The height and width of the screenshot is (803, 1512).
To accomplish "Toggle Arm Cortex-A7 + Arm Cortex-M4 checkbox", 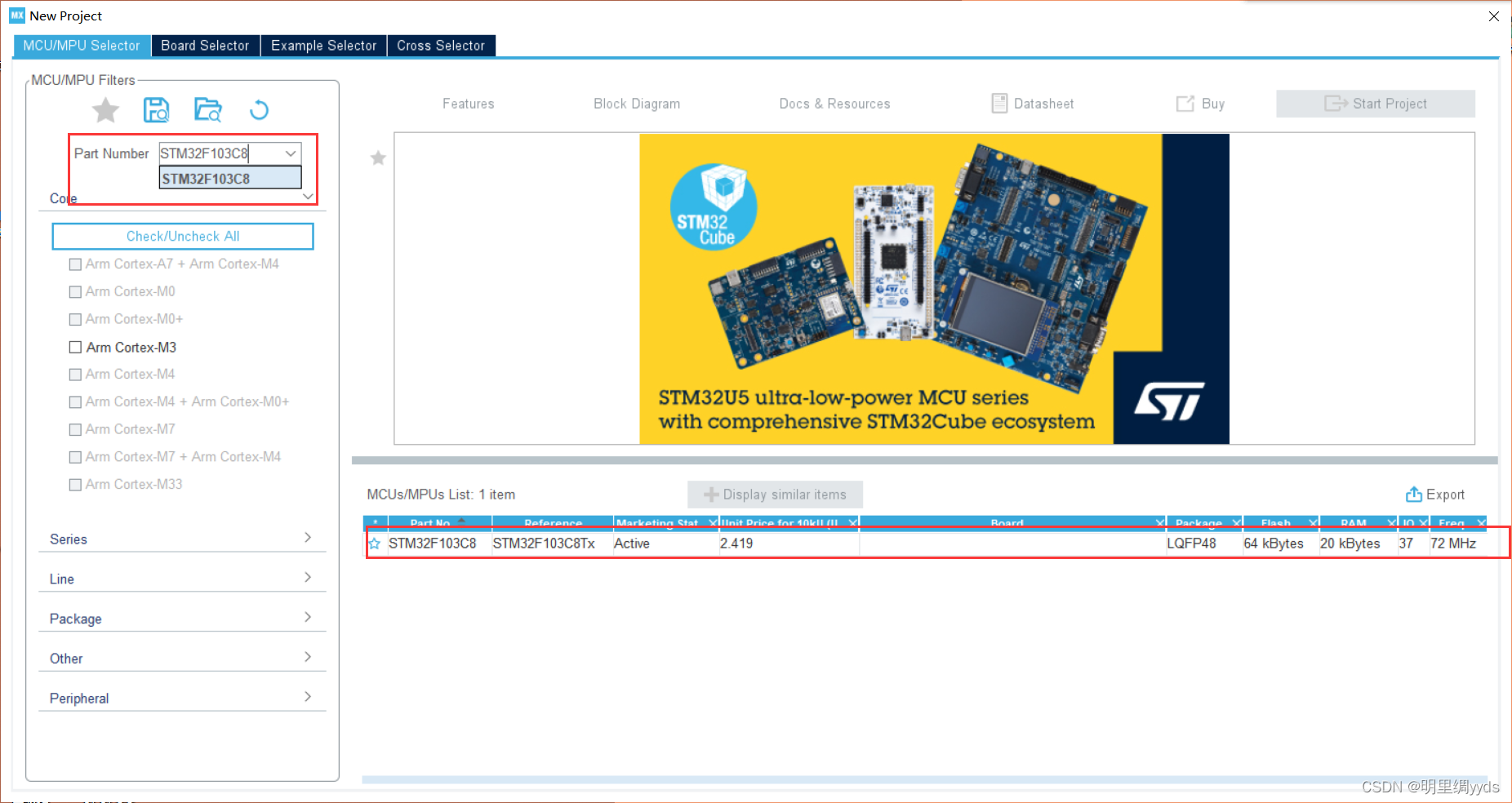I will 75,264.
